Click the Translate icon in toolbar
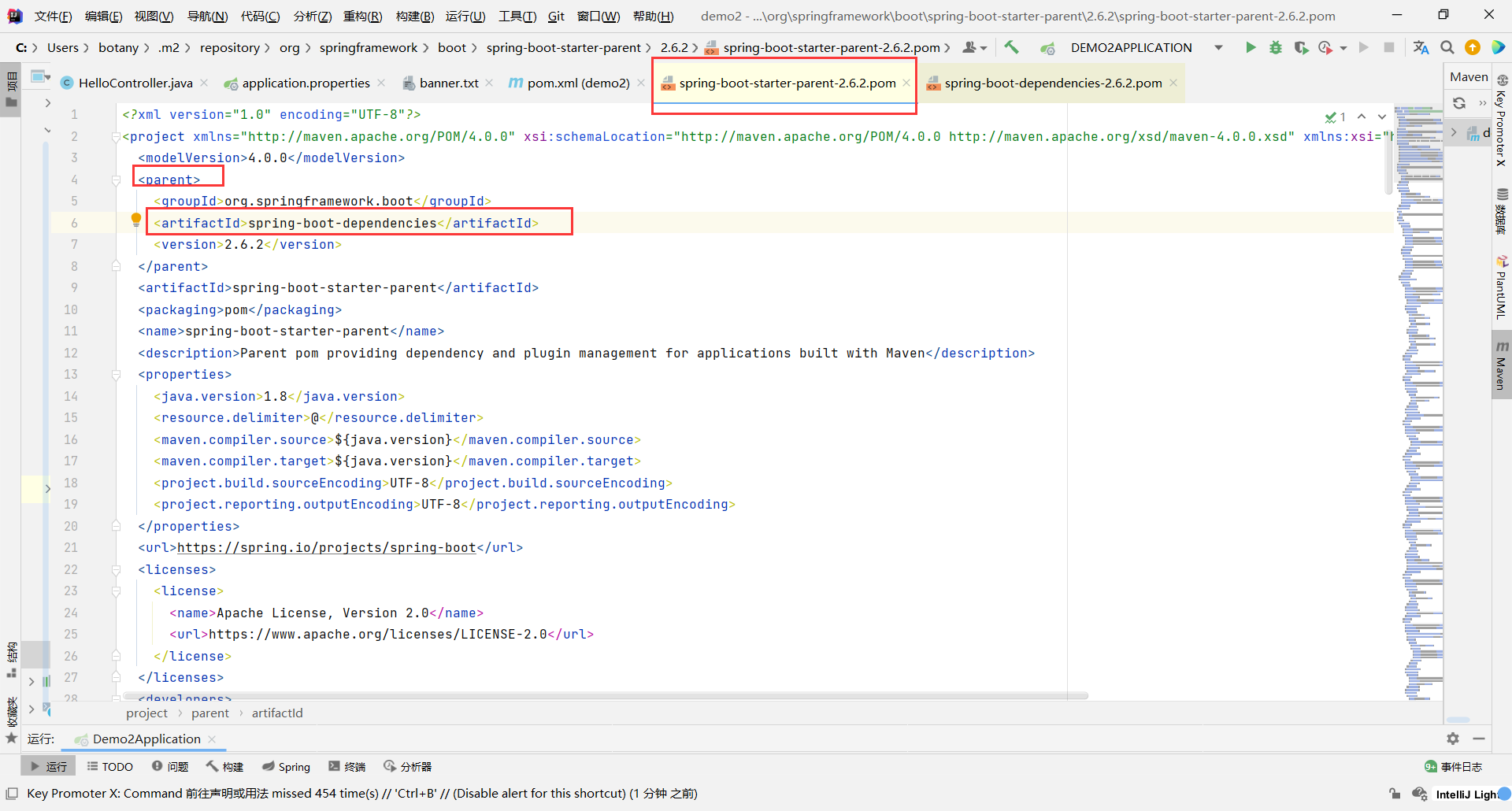The height and width of the screenshot is (811, 1512). click(1421, 47)
